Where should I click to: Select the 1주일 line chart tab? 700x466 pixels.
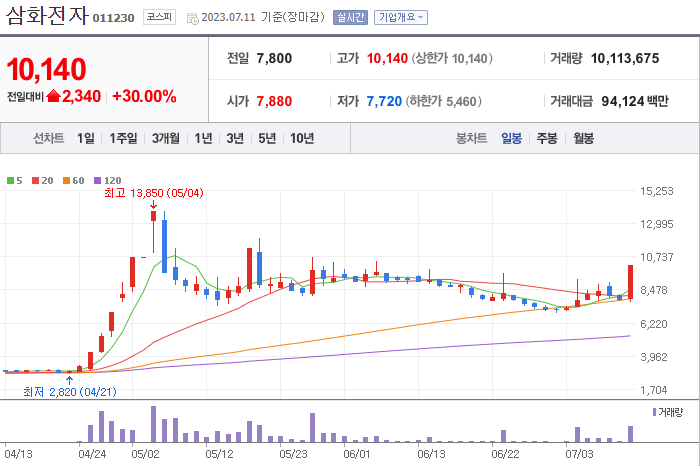click(x=123, y=138)
